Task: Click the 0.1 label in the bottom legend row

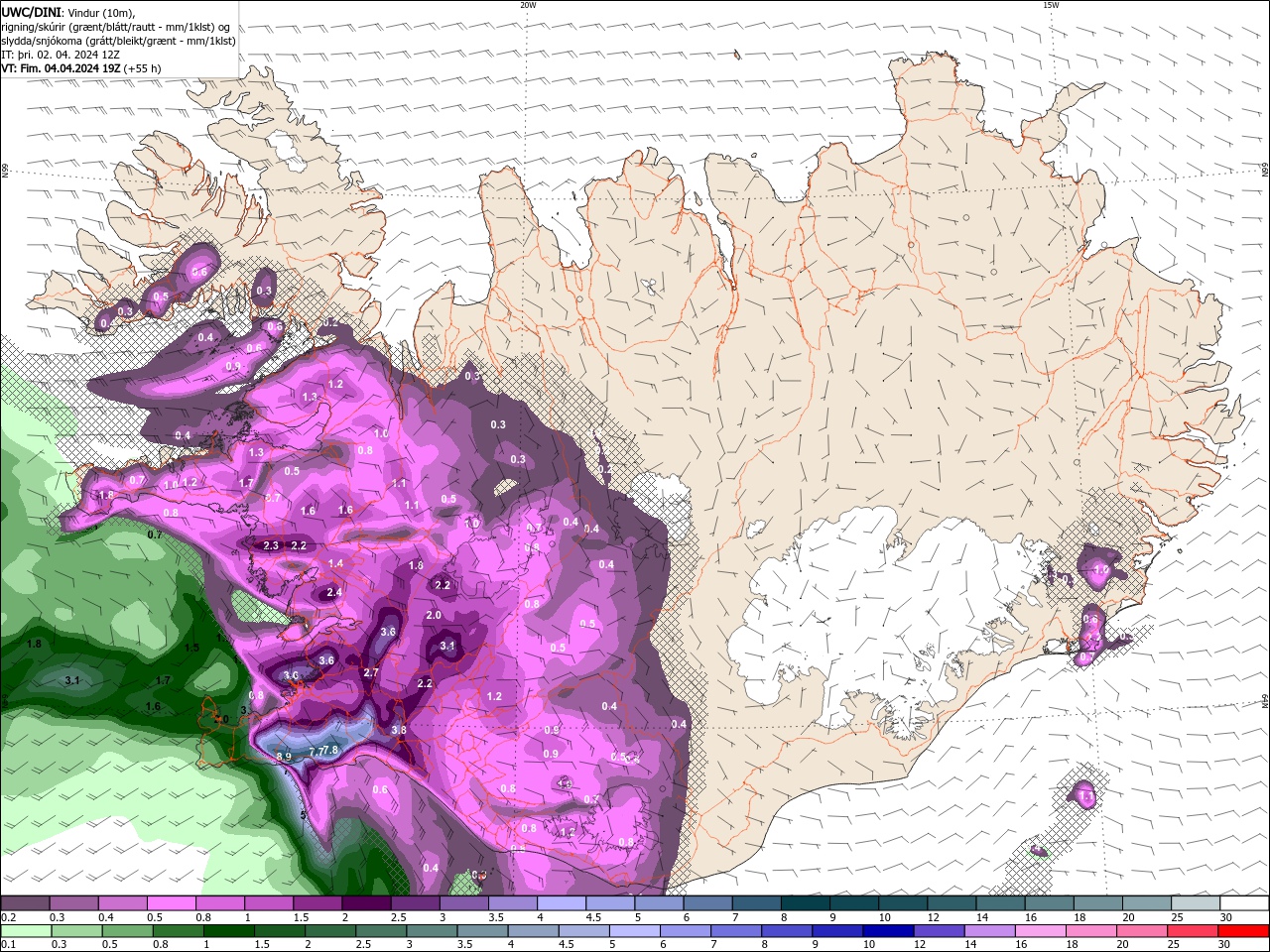Action: [8, 944]
